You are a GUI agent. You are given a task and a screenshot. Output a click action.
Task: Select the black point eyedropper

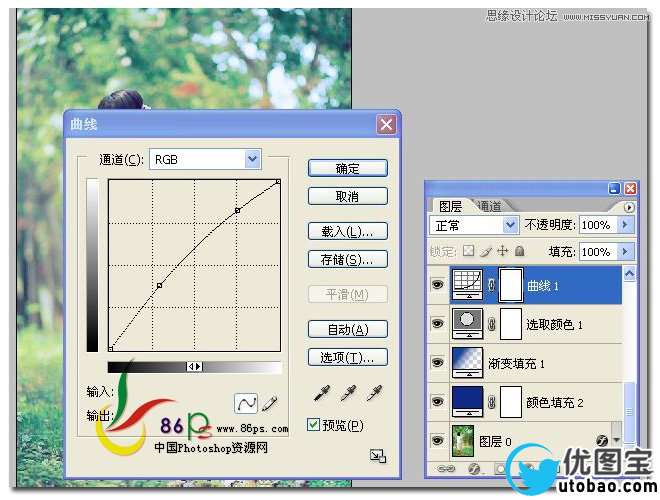click(x=322, y=394)
